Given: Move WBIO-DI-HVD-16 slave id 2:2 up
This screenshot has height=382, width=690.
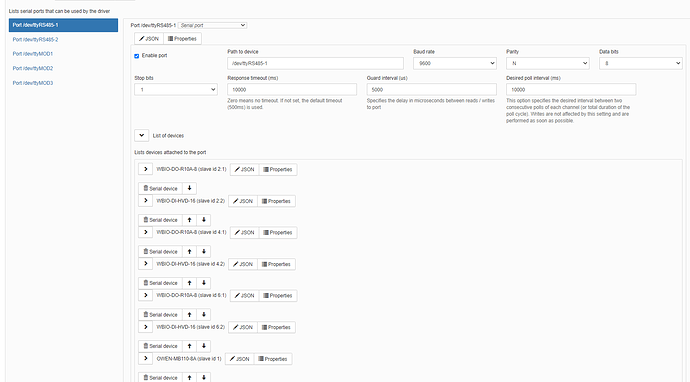Looking at the screenshot, I should tap(189, 220).
